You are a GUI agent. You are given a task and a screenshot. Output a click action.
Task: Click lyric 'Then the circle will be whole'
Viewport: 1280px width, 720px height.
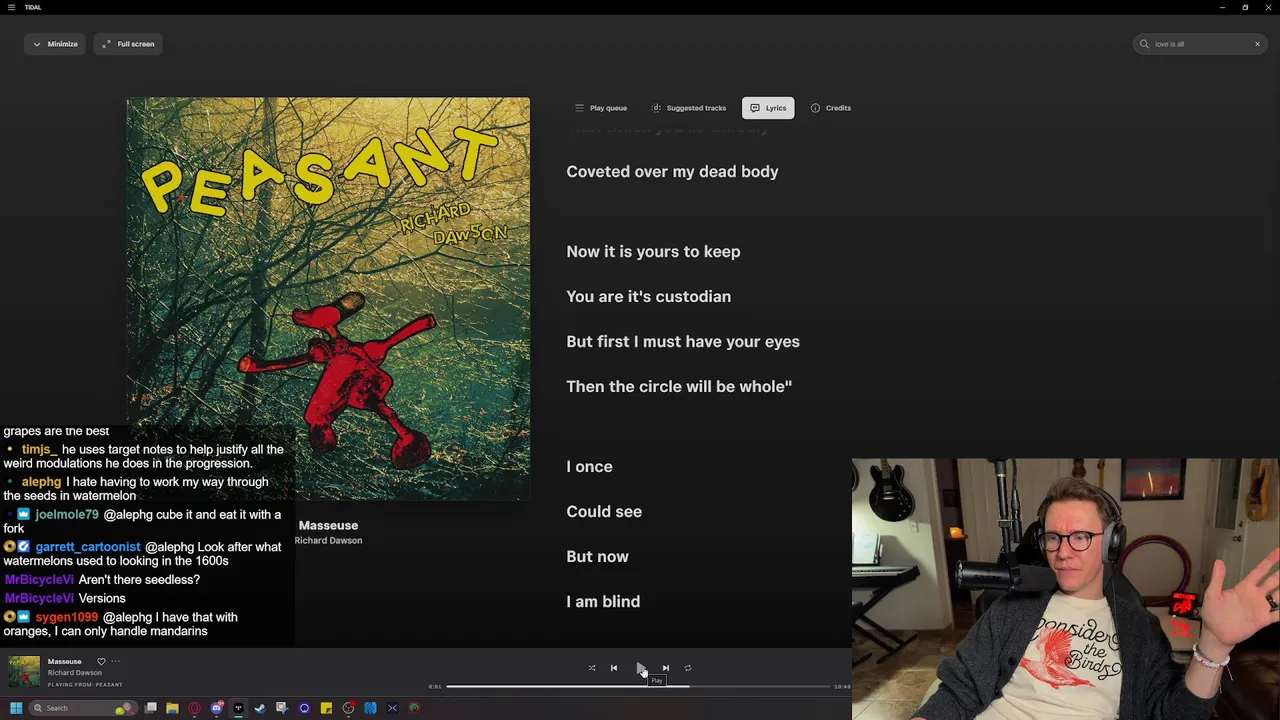point(679,387)
